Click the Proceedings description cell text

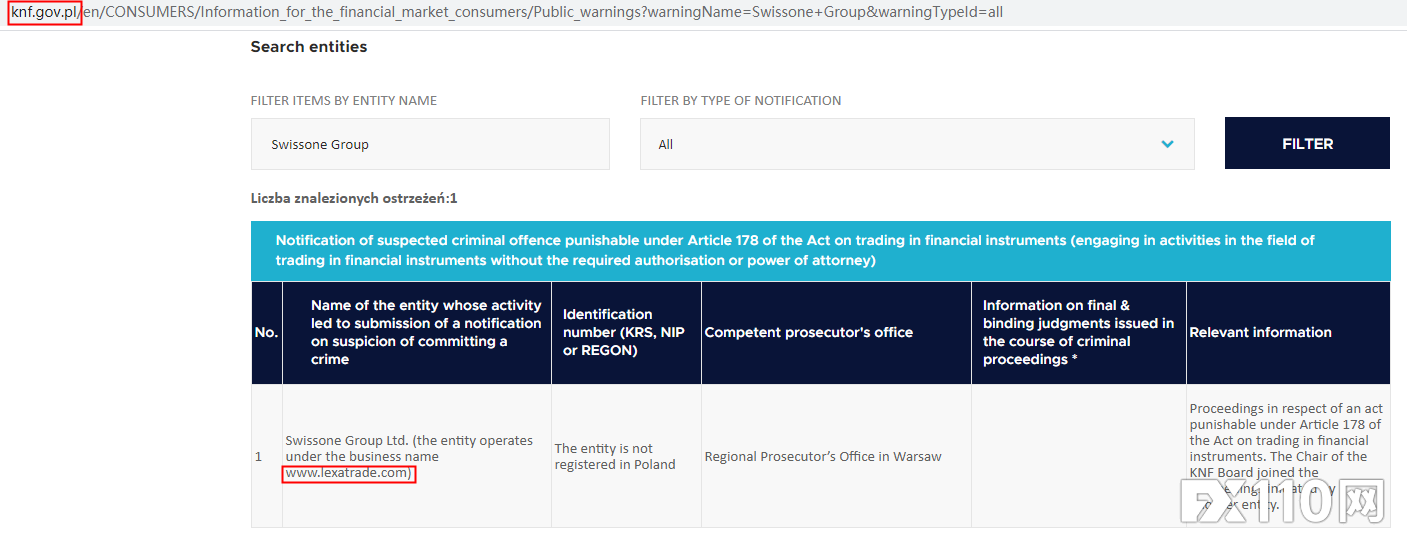pos(1285,440)
